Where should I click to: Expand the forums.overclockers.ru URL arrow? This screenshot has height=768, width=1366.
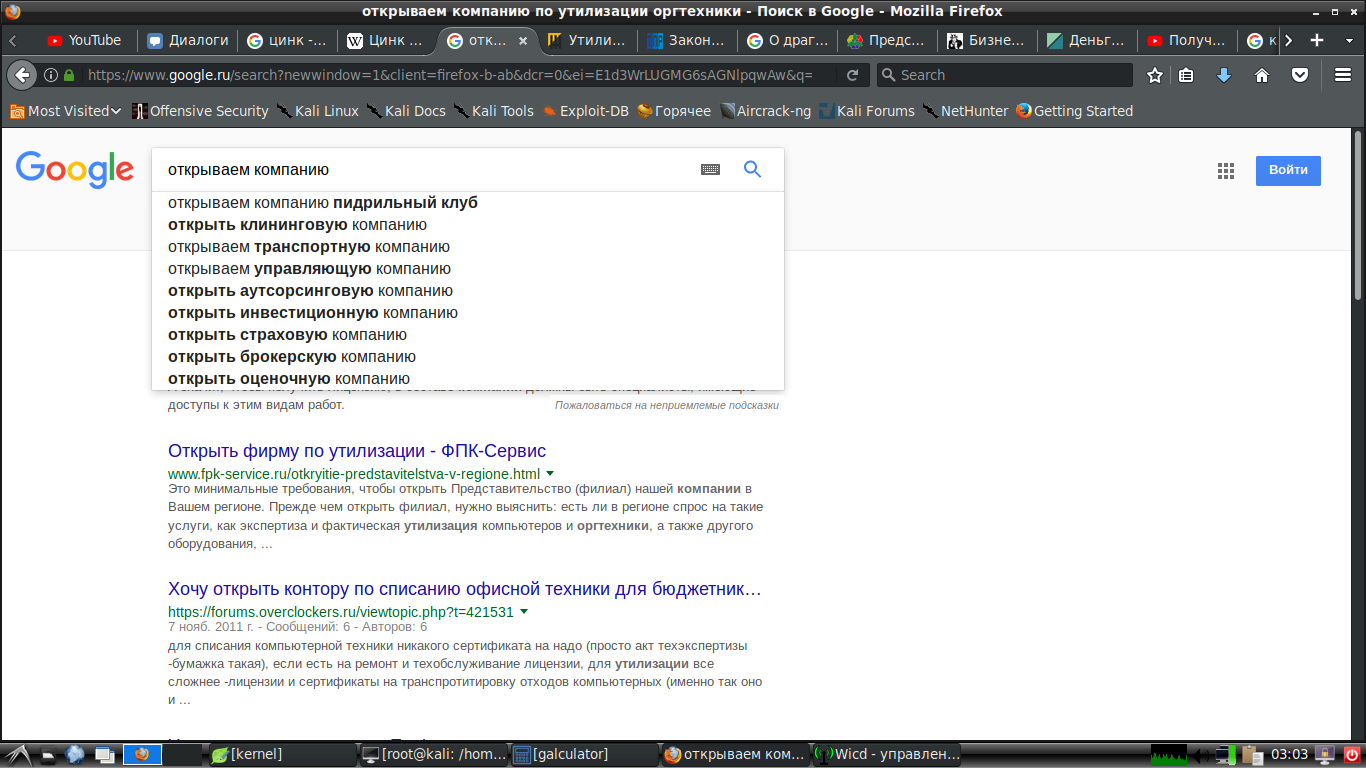click(524, 611)
